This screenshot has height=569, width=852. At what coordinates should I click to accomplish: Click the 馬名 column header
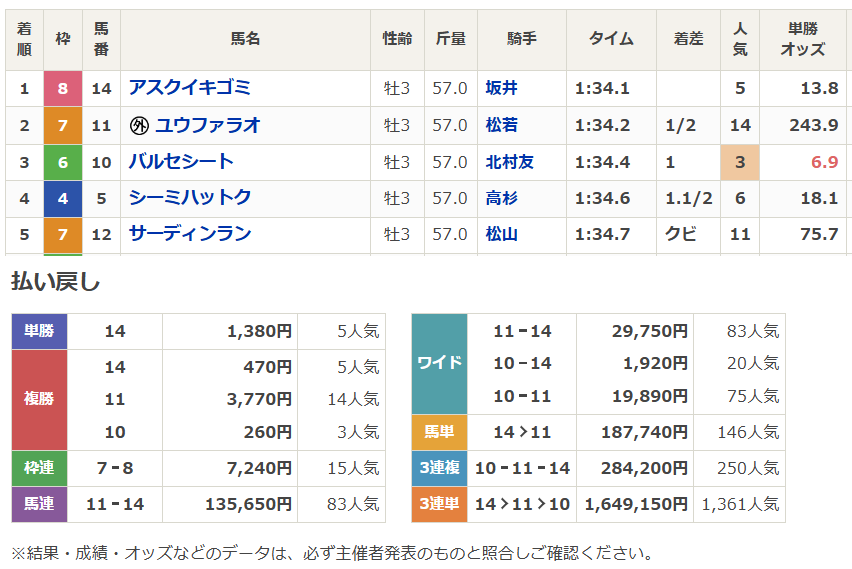(246, 39)
